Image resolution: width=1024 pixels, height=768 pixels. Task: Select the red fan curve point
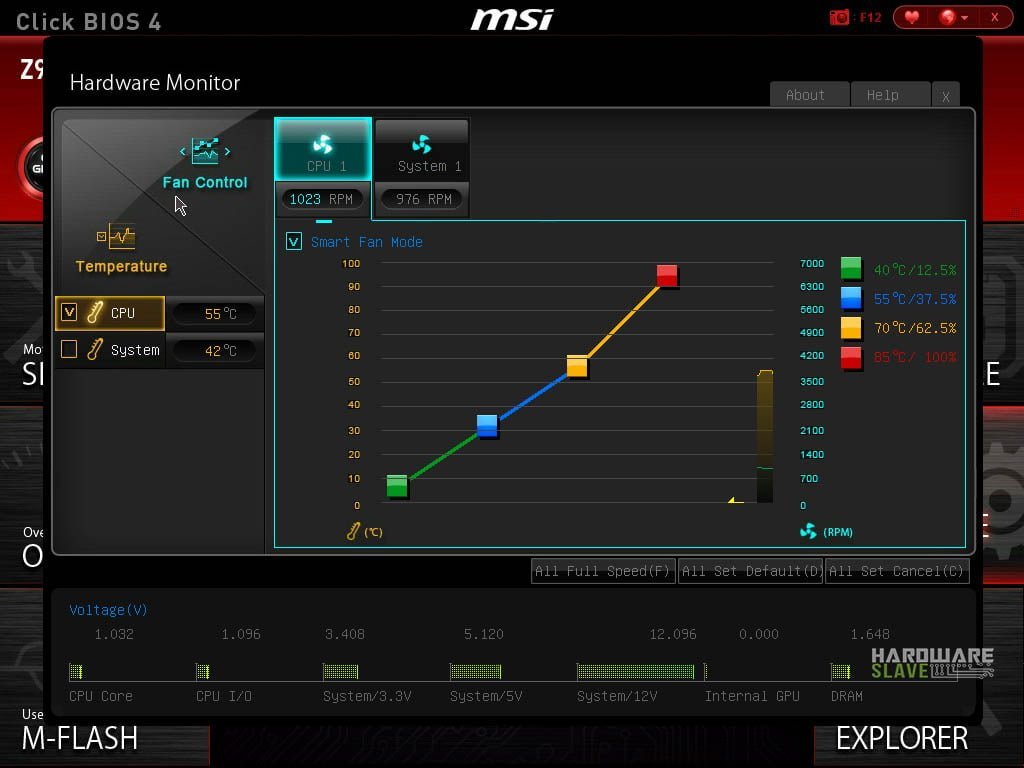pyautogui.click(x=667, y=276)
